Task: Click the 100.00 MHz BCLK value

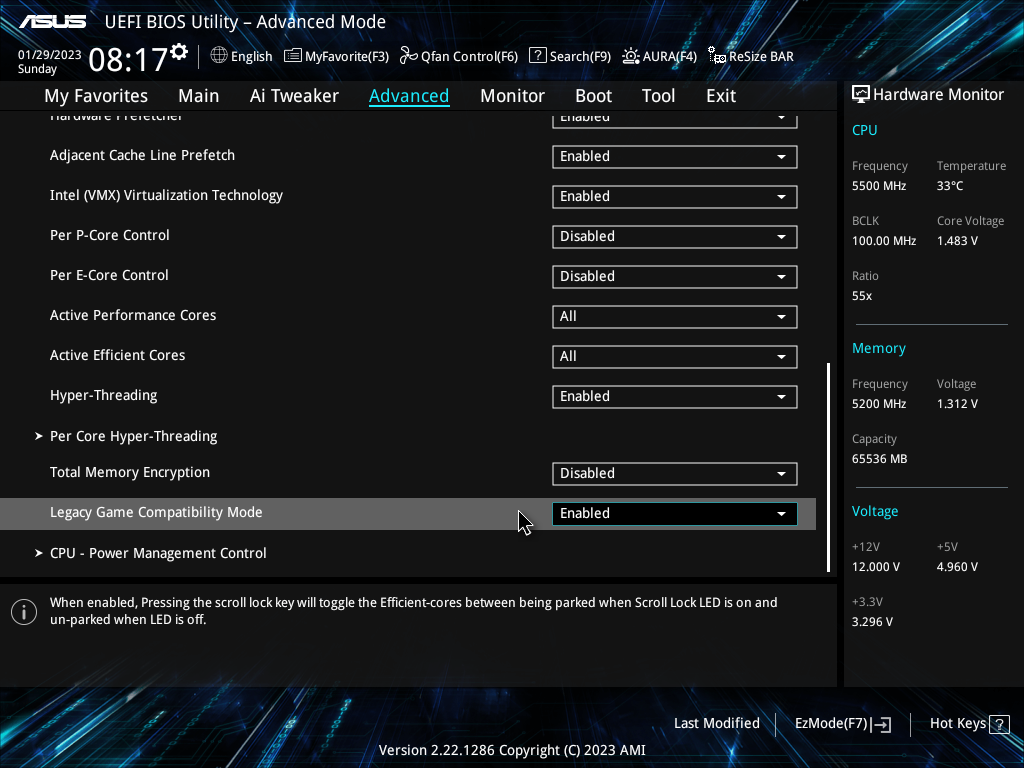Action: [x=884, y=241]
